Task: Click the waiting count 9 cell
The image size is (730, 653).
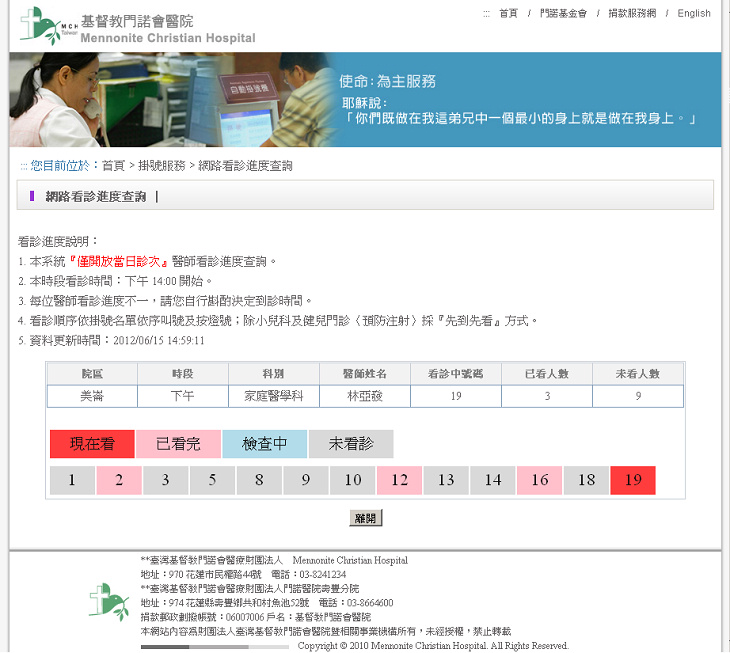Action: (638, 396)
